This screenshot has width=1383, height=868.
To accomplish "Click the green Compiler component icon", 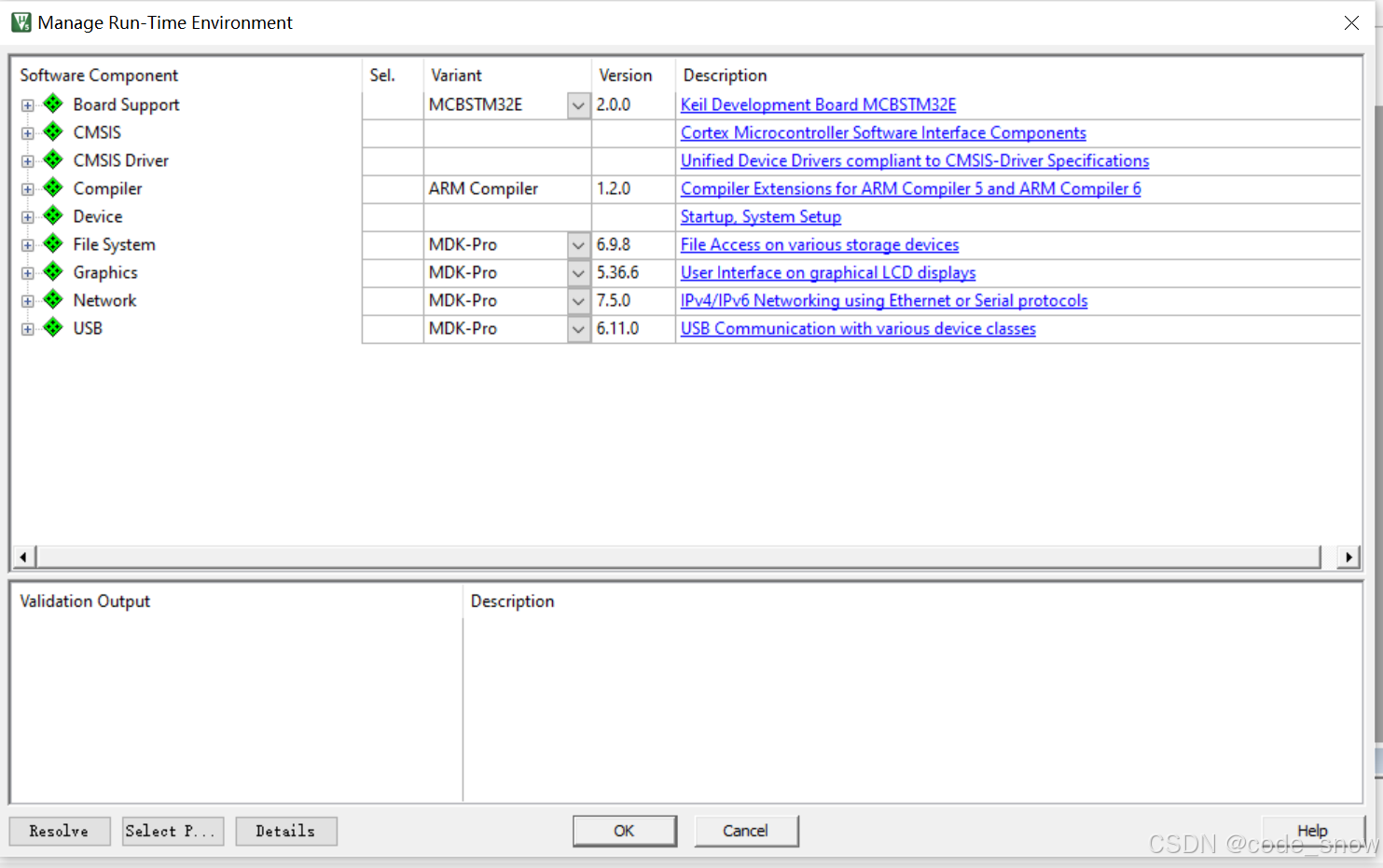I will (x=53, y=187).
